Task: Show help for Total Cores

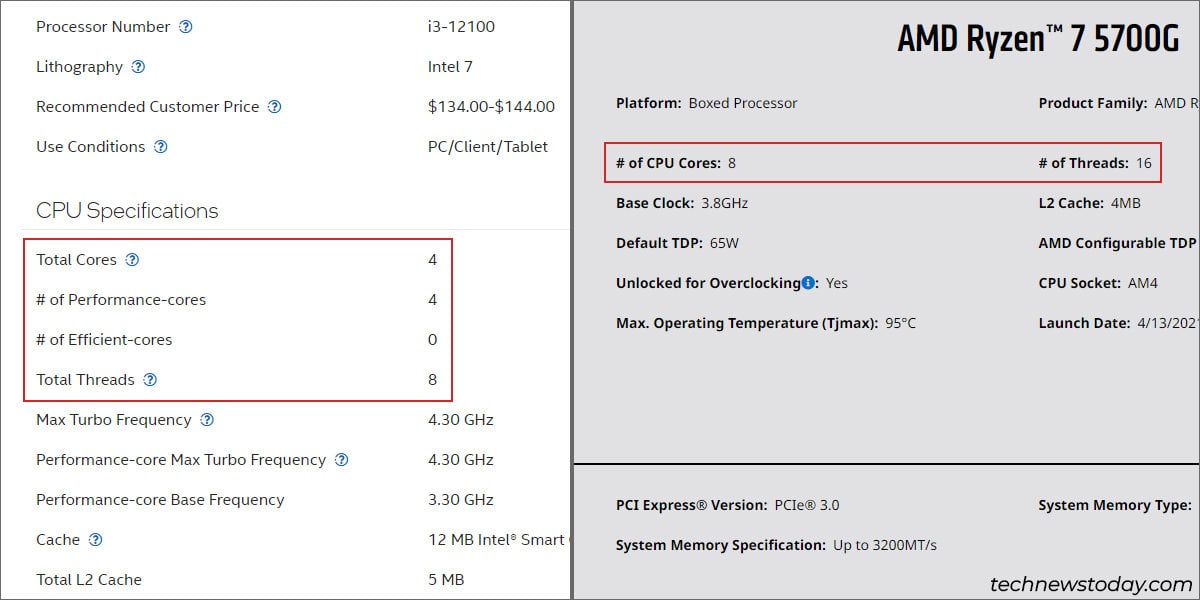Action: pyautogui.click(x=132, y=260)
